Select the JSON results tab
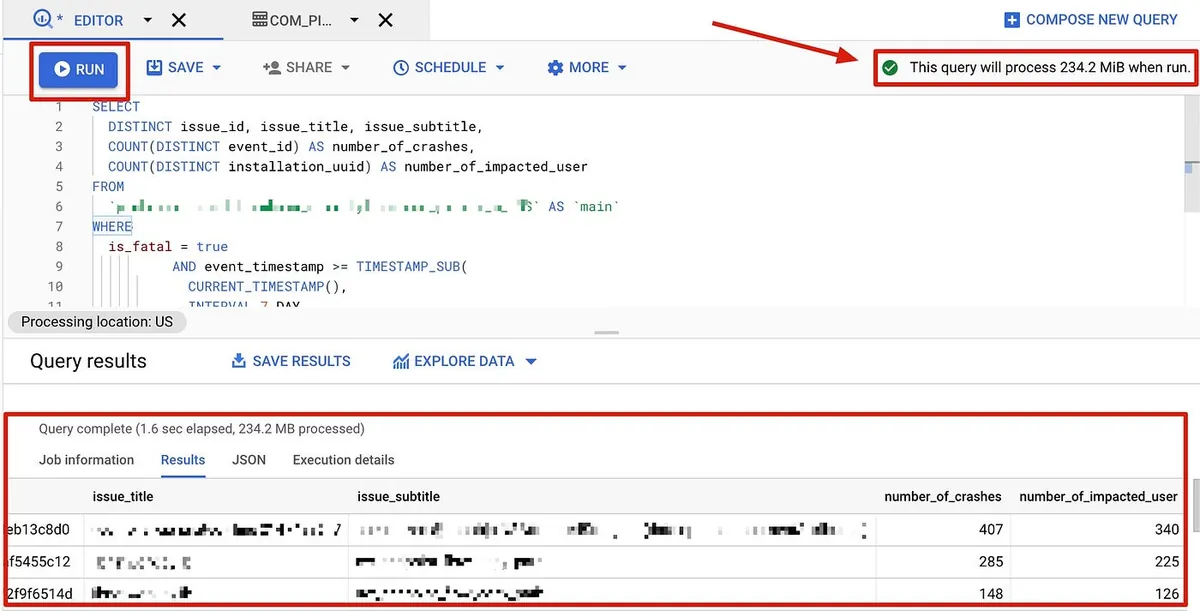This screenshot has width=1200, height=611. click(249, 460)
